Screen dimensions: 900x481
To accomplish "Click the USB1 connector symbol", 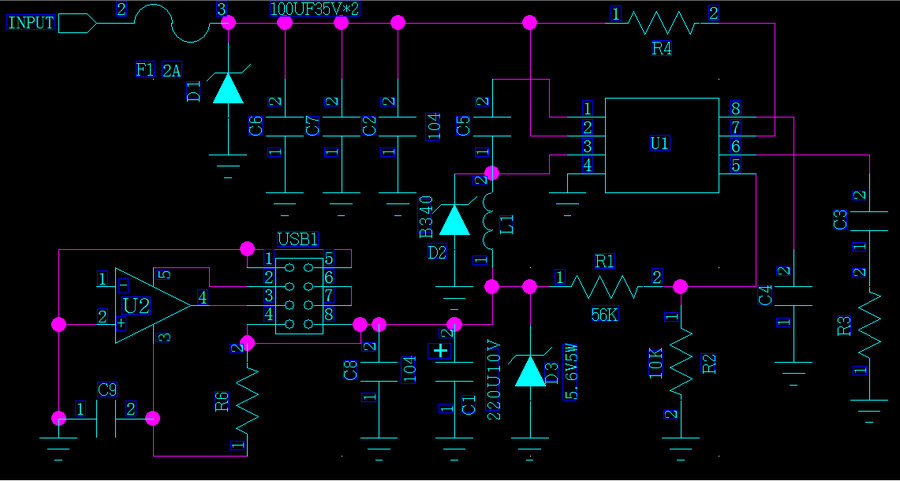I will click(299, 288).
